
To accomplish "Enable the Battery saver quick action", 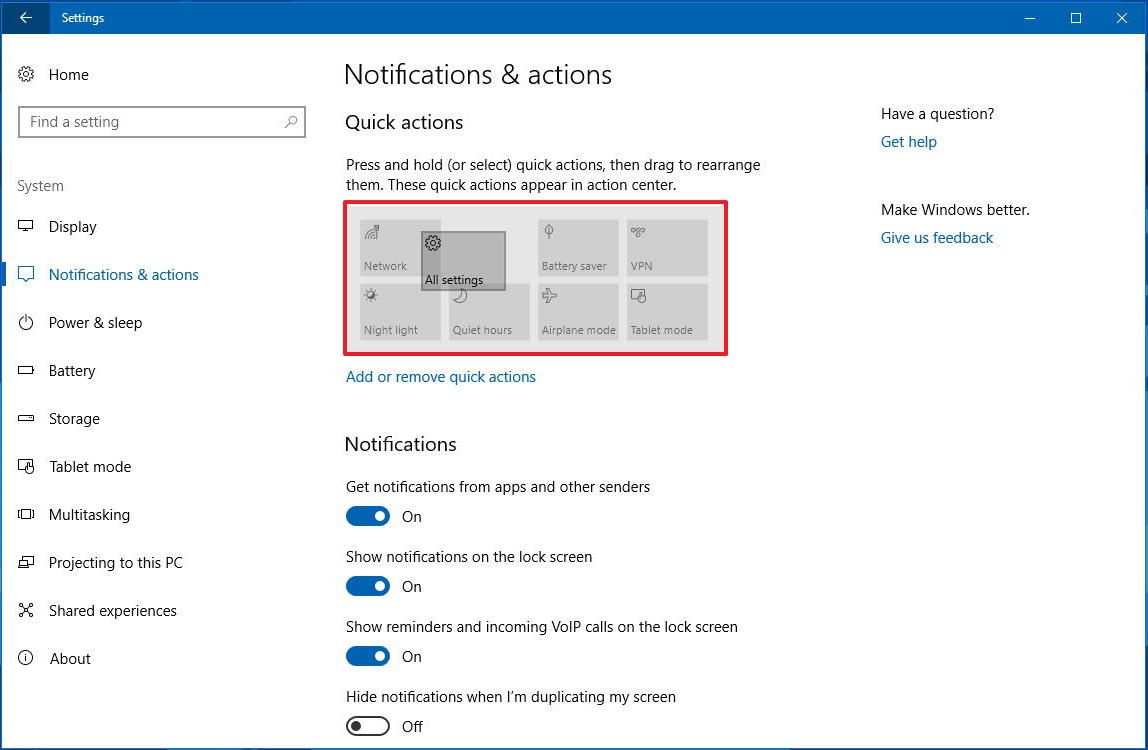I will click(578, 247).
